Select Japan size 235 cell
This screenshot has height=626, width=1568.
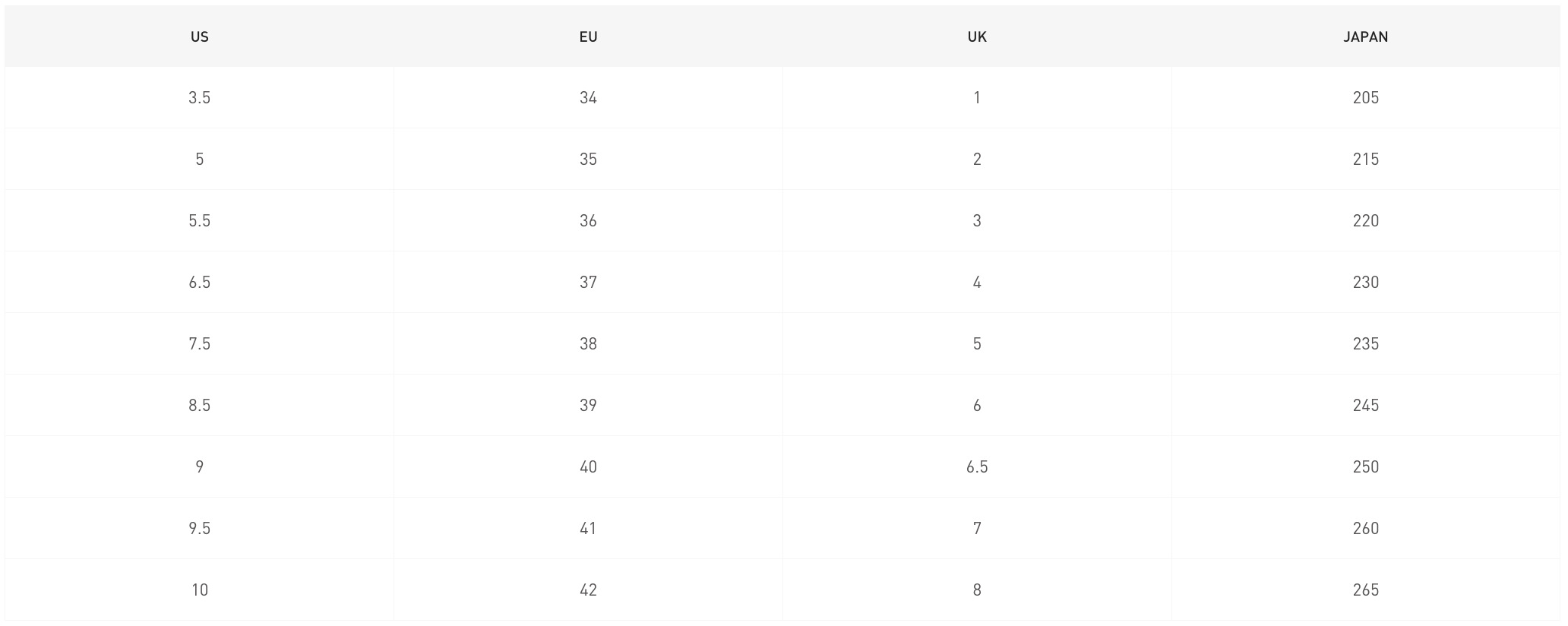[1366, 344]
